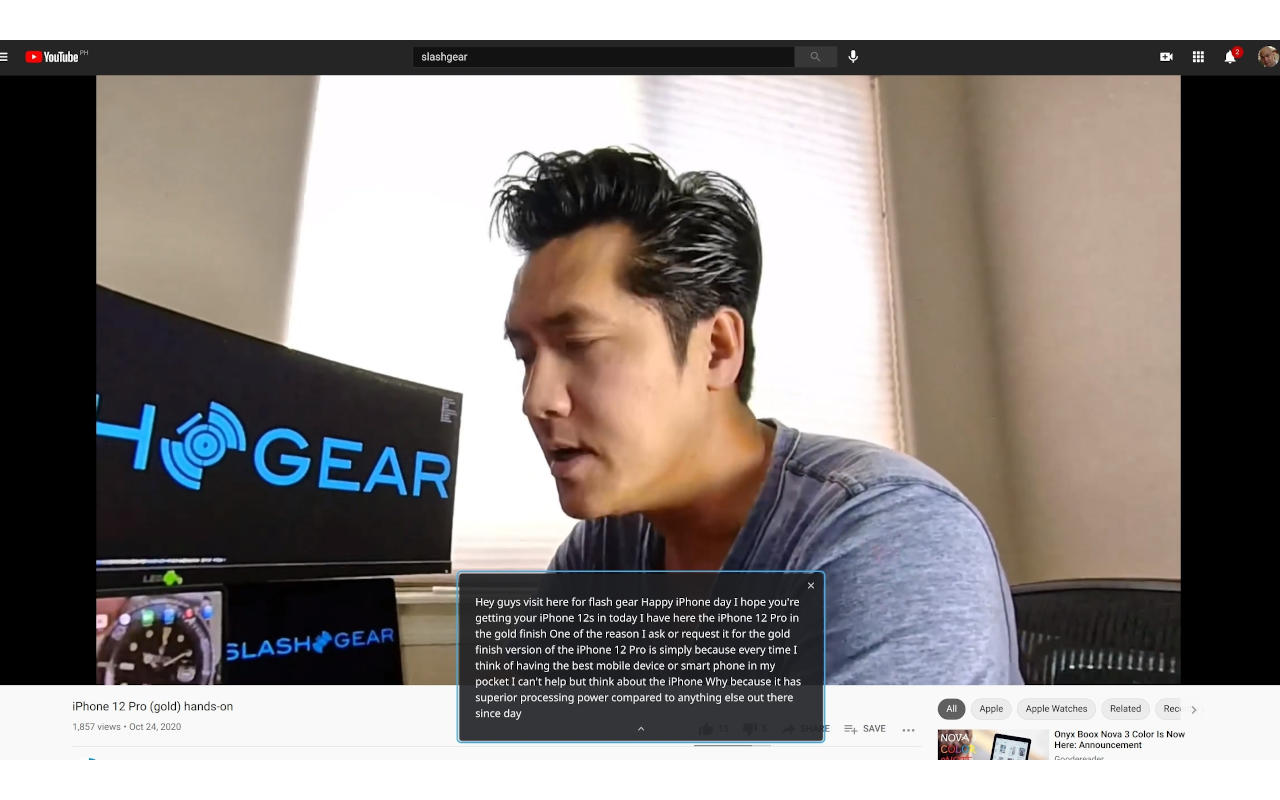Open the YouTube hamburger guide menu
The height and width of the screenshot is (800, 1280).
tap(4, 57)
